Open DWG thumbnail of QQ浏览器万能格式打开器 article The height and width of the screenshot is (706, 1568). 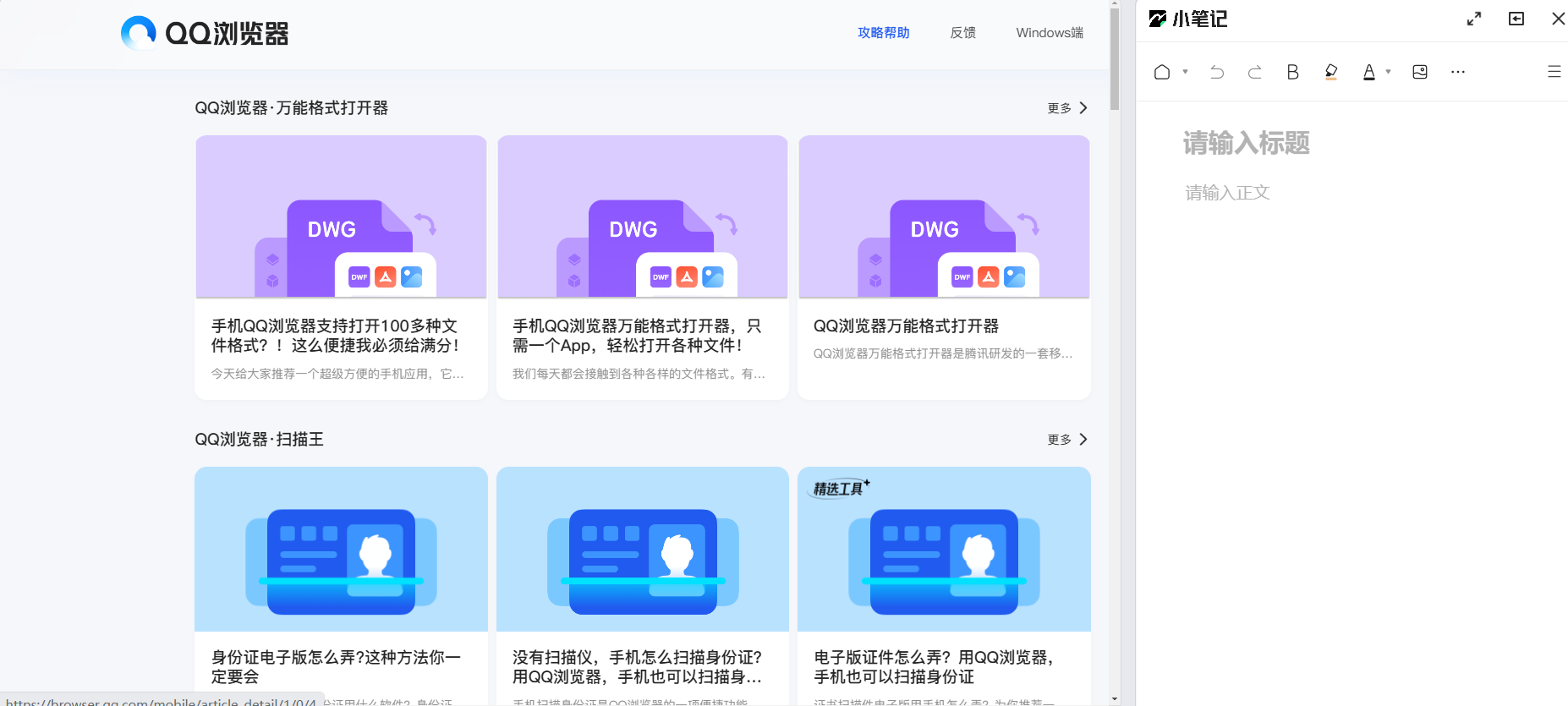pos(944,217)
